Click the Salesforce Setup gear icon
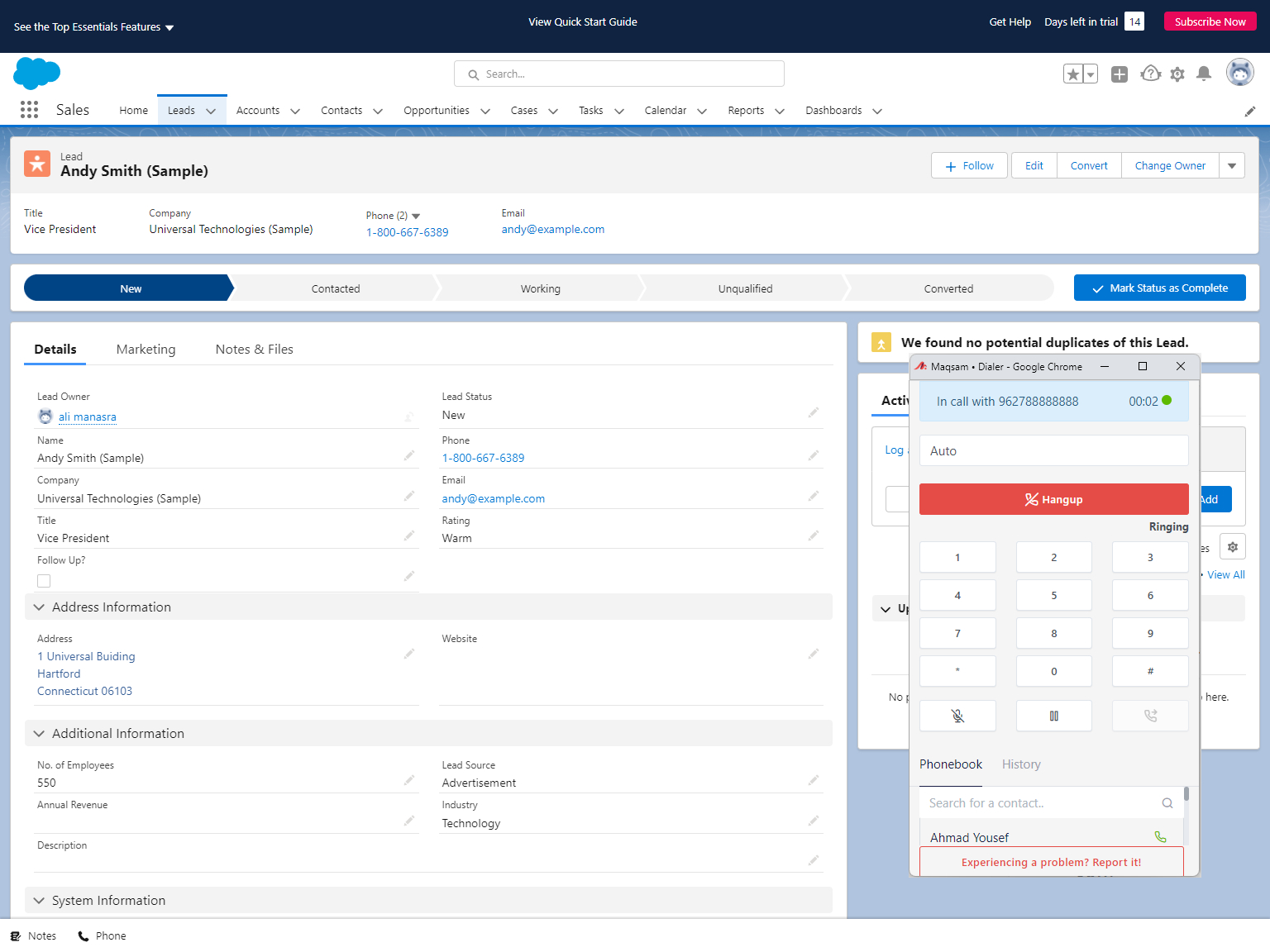The image size is (1270, 952). [1177, 74]
